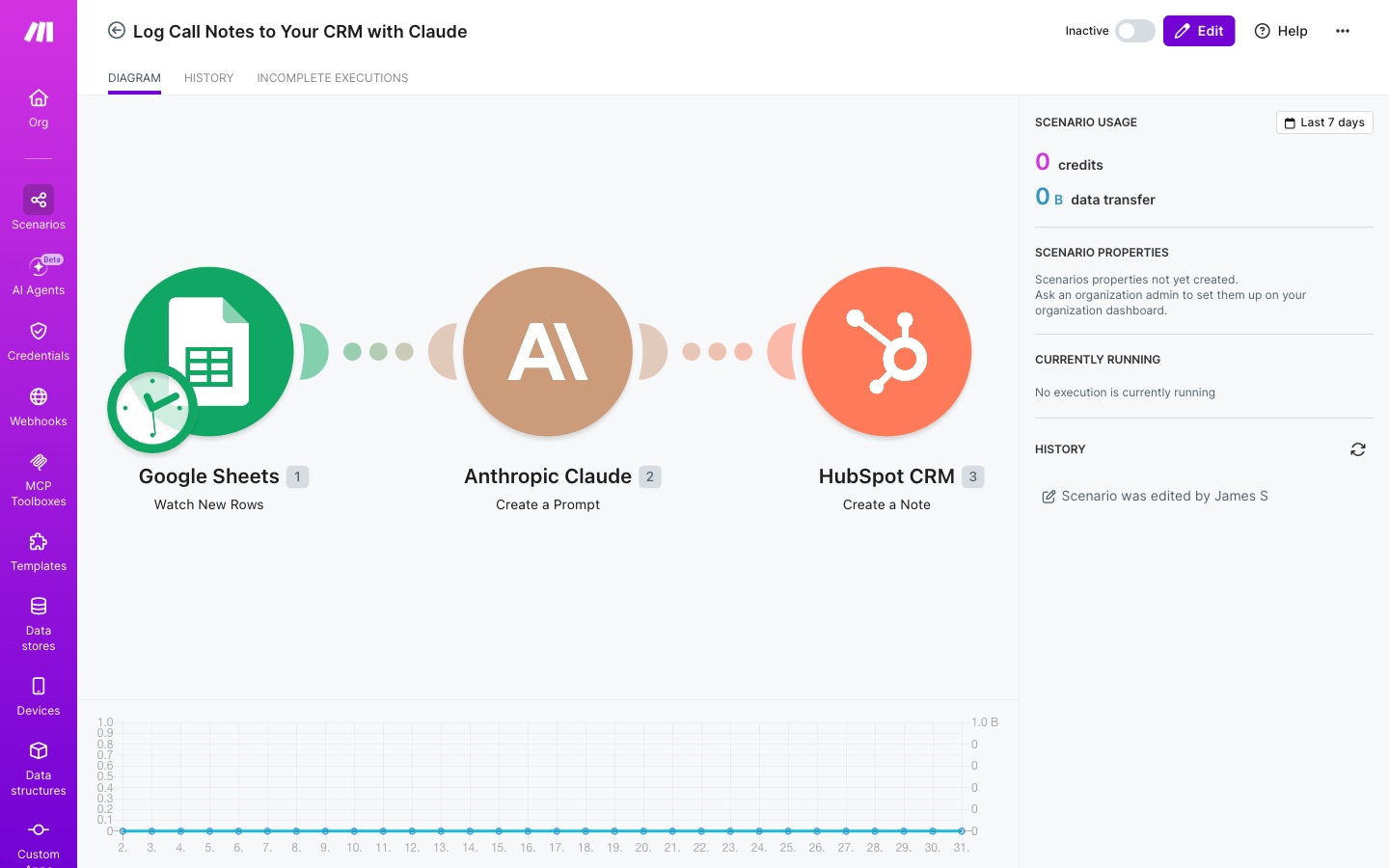Open Webhooks section
Viewport: 1389px width, 868px height.
click(x=39, y=407)
